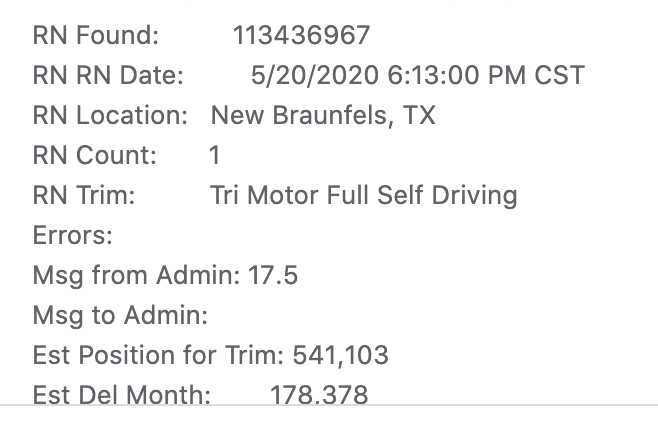Click the RN Location label

(x=110, y=115)
